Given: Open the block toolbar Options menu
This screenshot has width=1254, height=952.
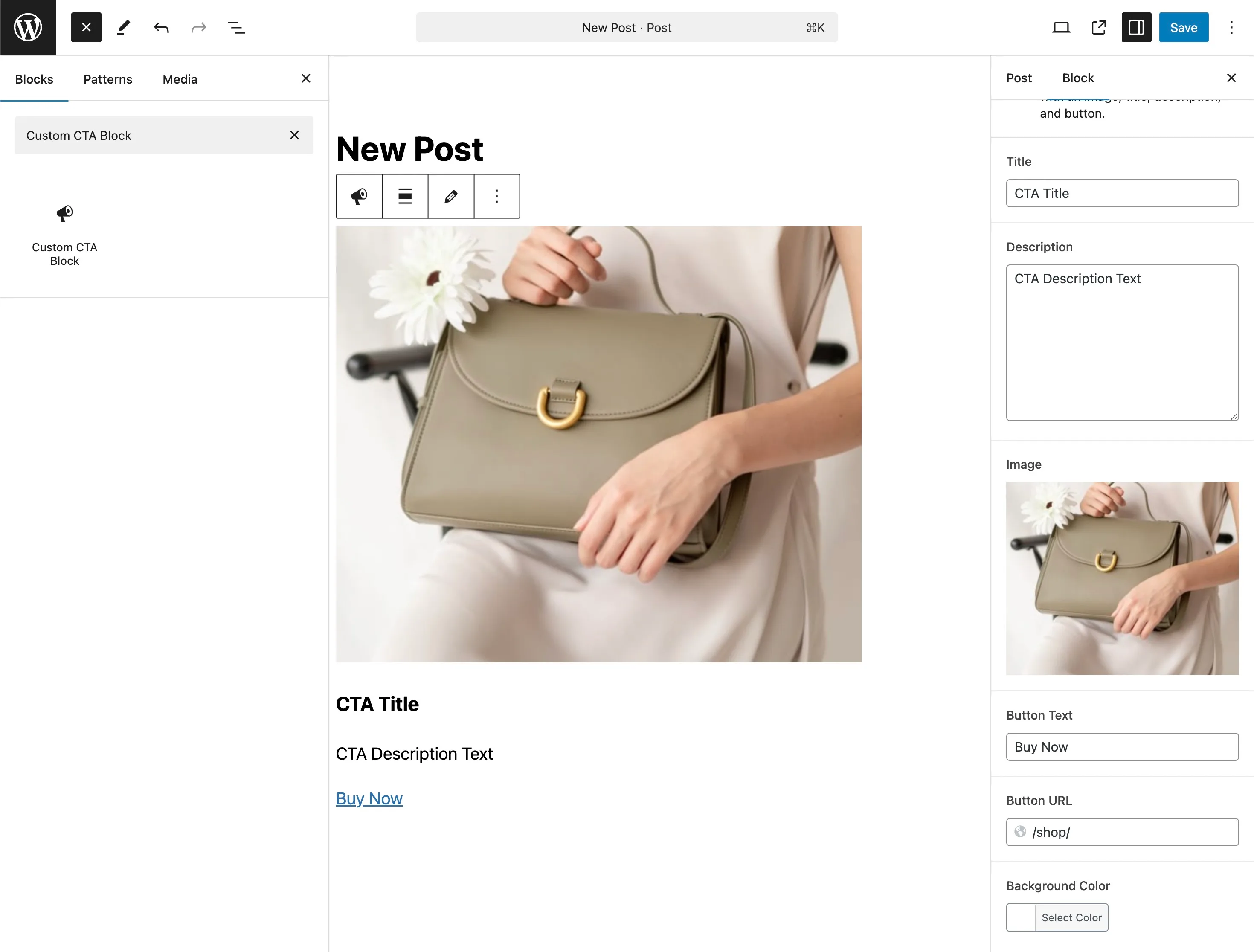Looking at the screenshot, I should pyautogui.click(x=496, y=196).
